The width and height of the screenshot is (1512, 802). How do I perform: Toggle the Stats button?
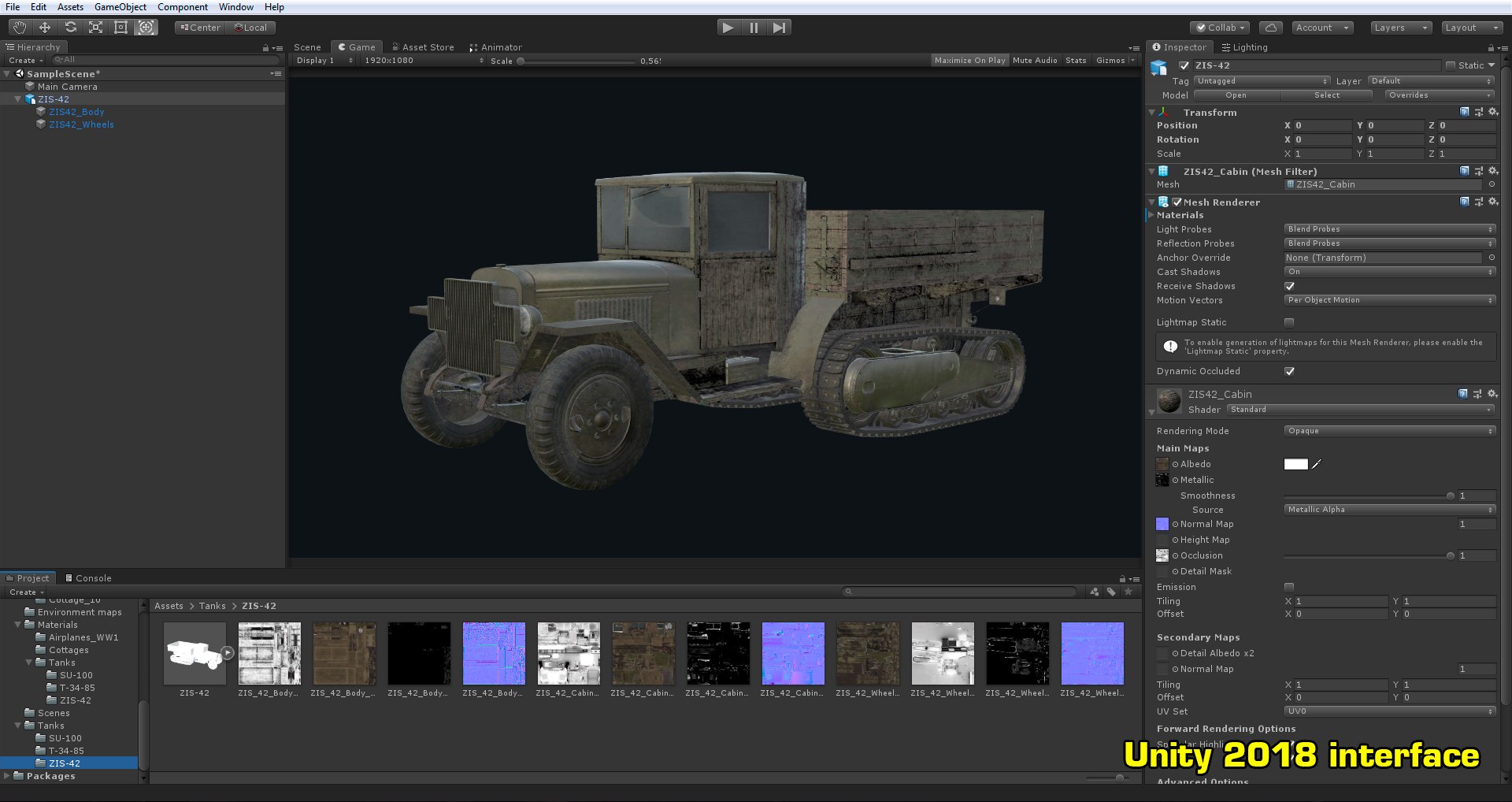coord(1076,60)
